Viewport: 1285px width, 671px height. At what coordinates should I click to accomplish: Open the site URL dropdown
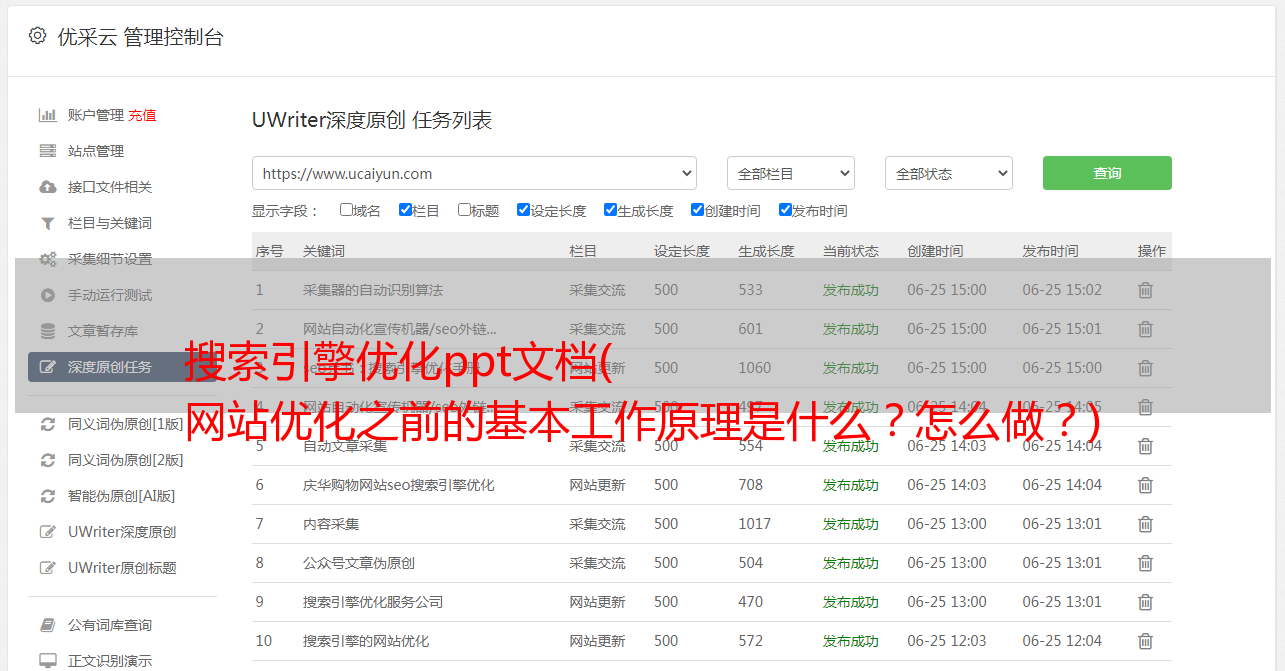(x=474, y=173)
